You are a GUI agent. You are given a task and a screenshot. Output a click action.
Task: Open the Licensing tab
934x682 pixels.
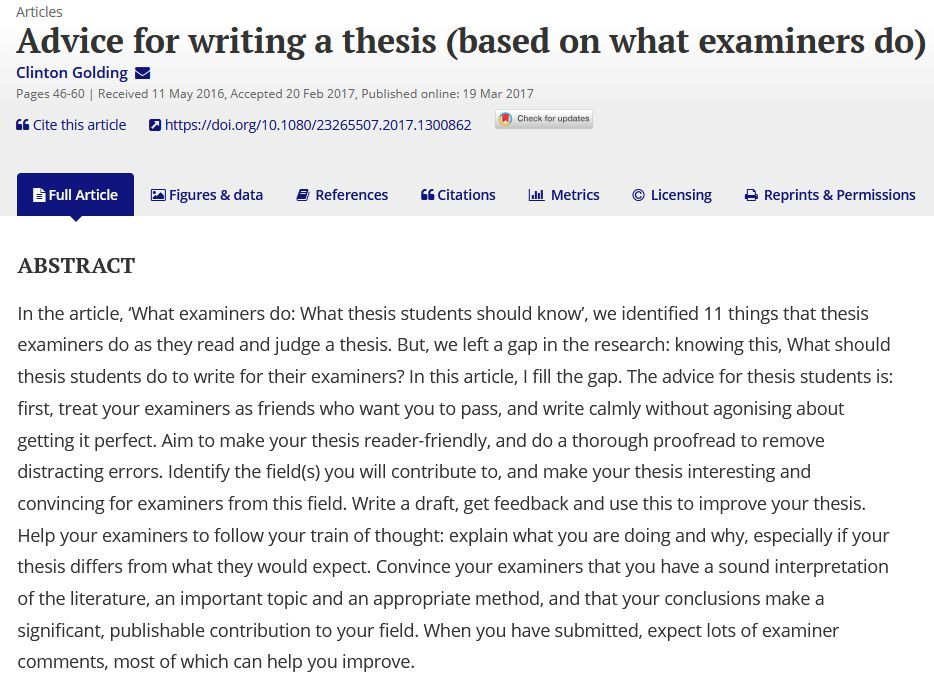pyautogui.click(x=671, y=195)
